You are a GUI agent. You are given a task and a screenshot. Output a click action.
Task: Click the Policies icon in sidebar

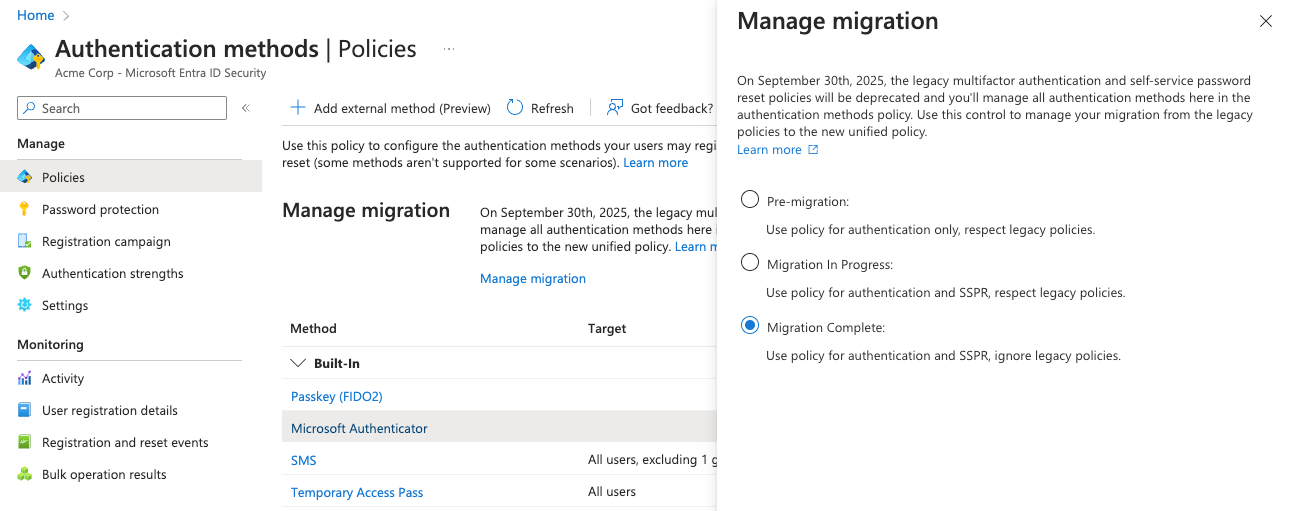tap(25, 177)
